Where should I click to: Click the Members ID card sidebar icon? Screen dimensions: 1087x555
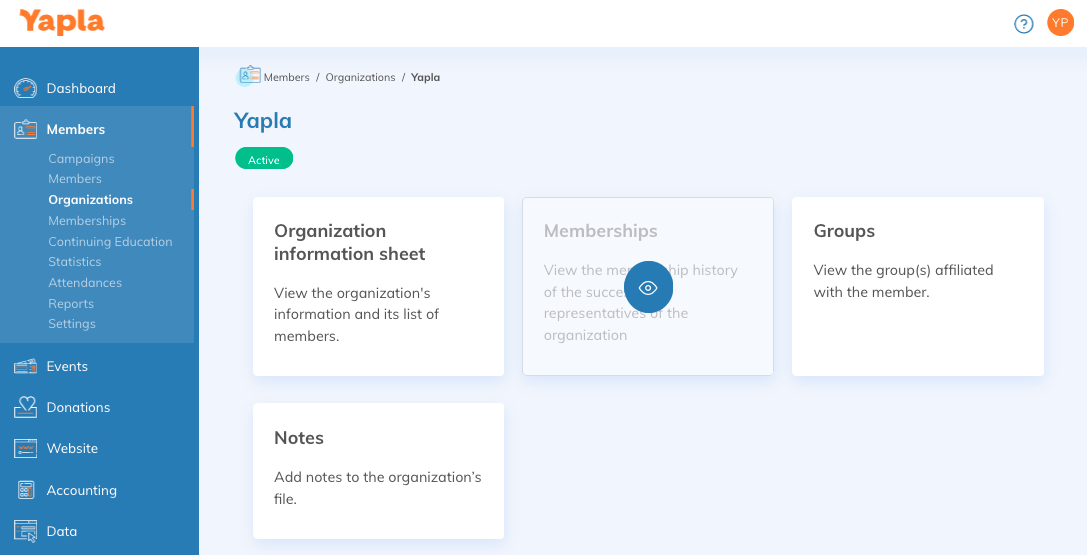(x=26, y=130)
